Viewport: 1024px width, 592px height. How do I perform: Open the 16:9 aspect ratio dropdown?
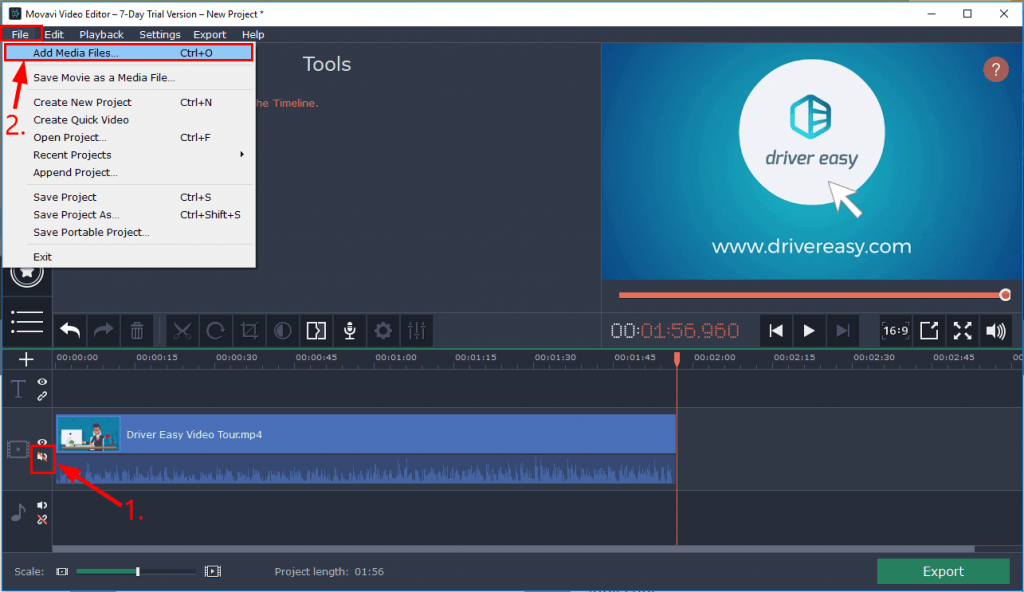895,331
